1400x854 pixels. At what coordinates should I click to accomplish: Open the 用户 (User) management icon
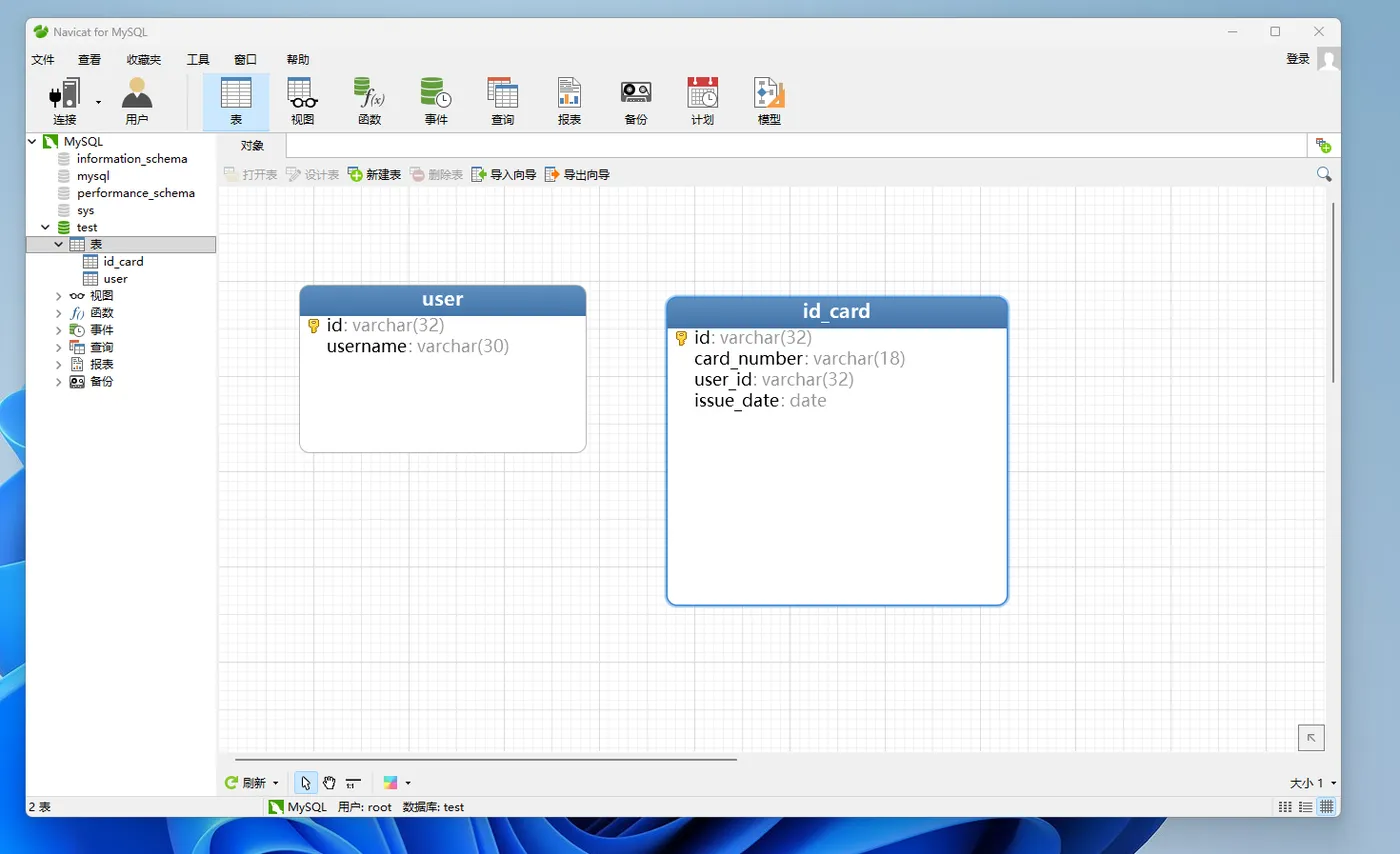[137, 102]
